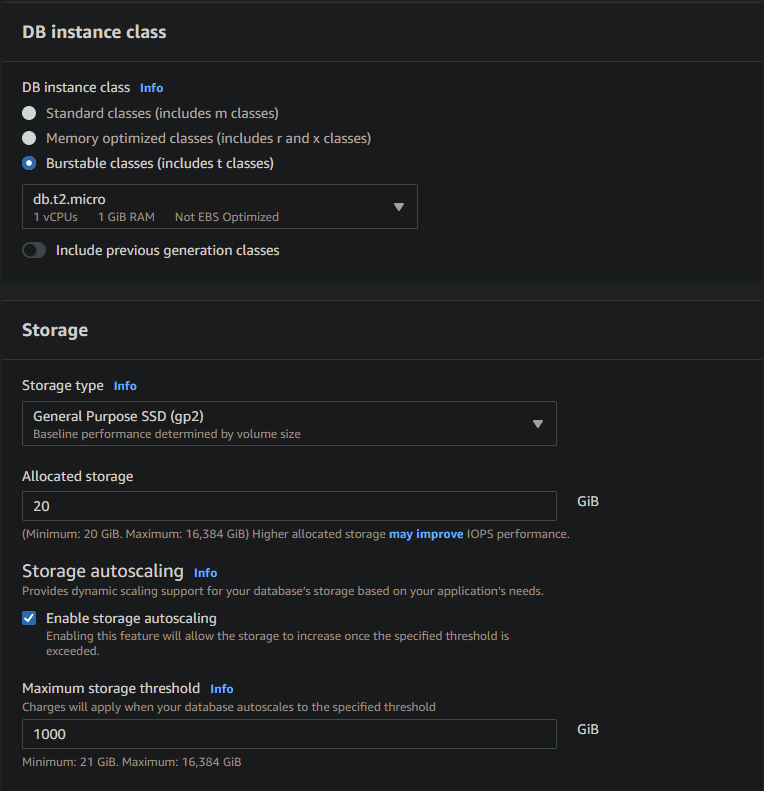Open Info link beside Storage type
764x791 pixels.
click(125, 386)
